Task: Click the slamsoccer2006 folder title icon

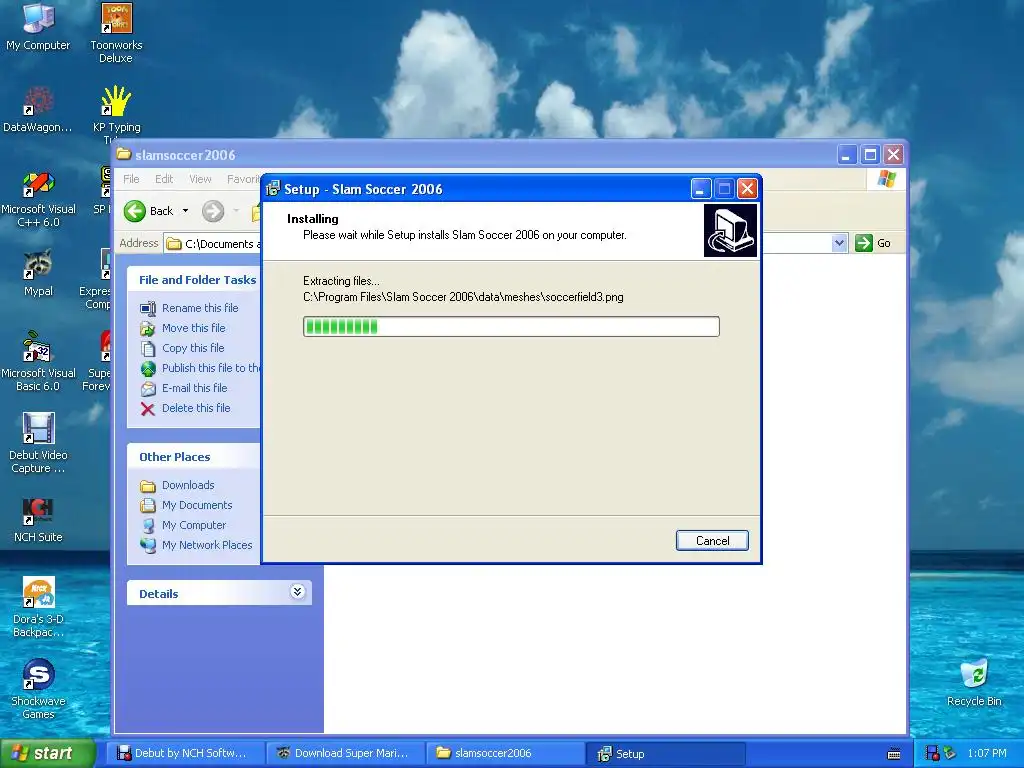Action: click(123, 154)
